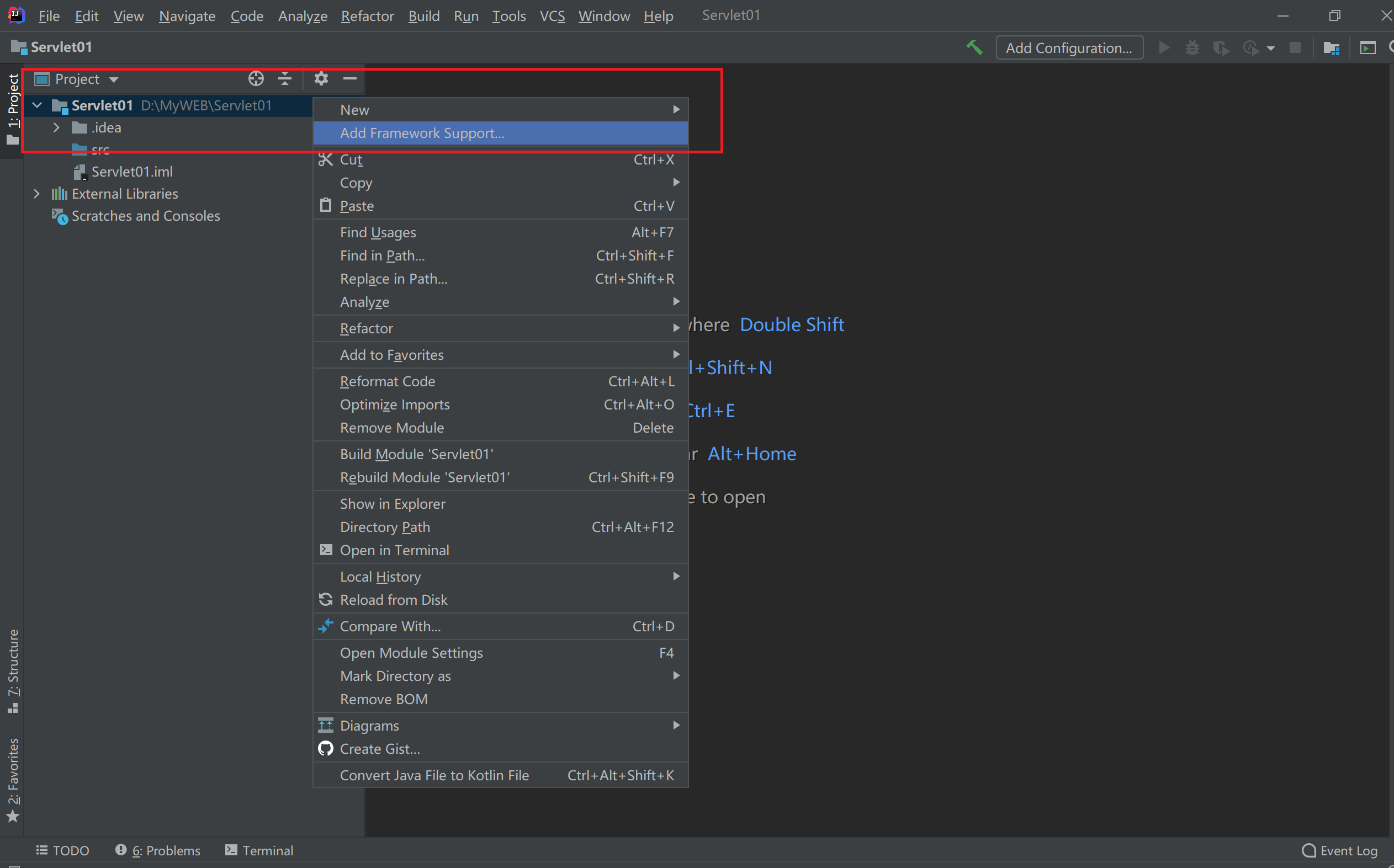Hide the Project panel with minus icon
Image resolution: width=1394 pixels, height=868 pixels.
pyautogui.click(x=350, y=79)
